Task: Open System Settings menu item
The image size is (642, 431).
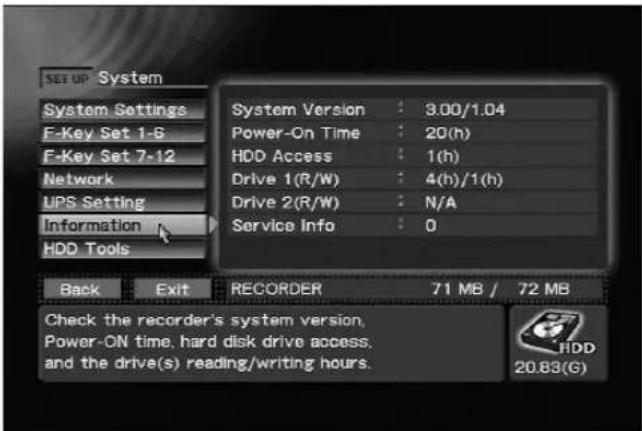Action: 122,110
